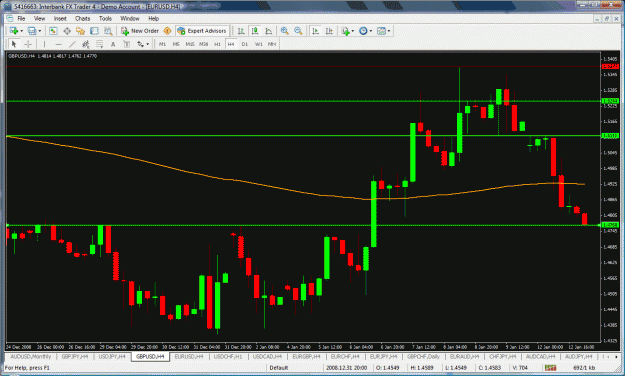
Task: Toggle the Auto Scroll icon
Action: click(x=315, y=31)
